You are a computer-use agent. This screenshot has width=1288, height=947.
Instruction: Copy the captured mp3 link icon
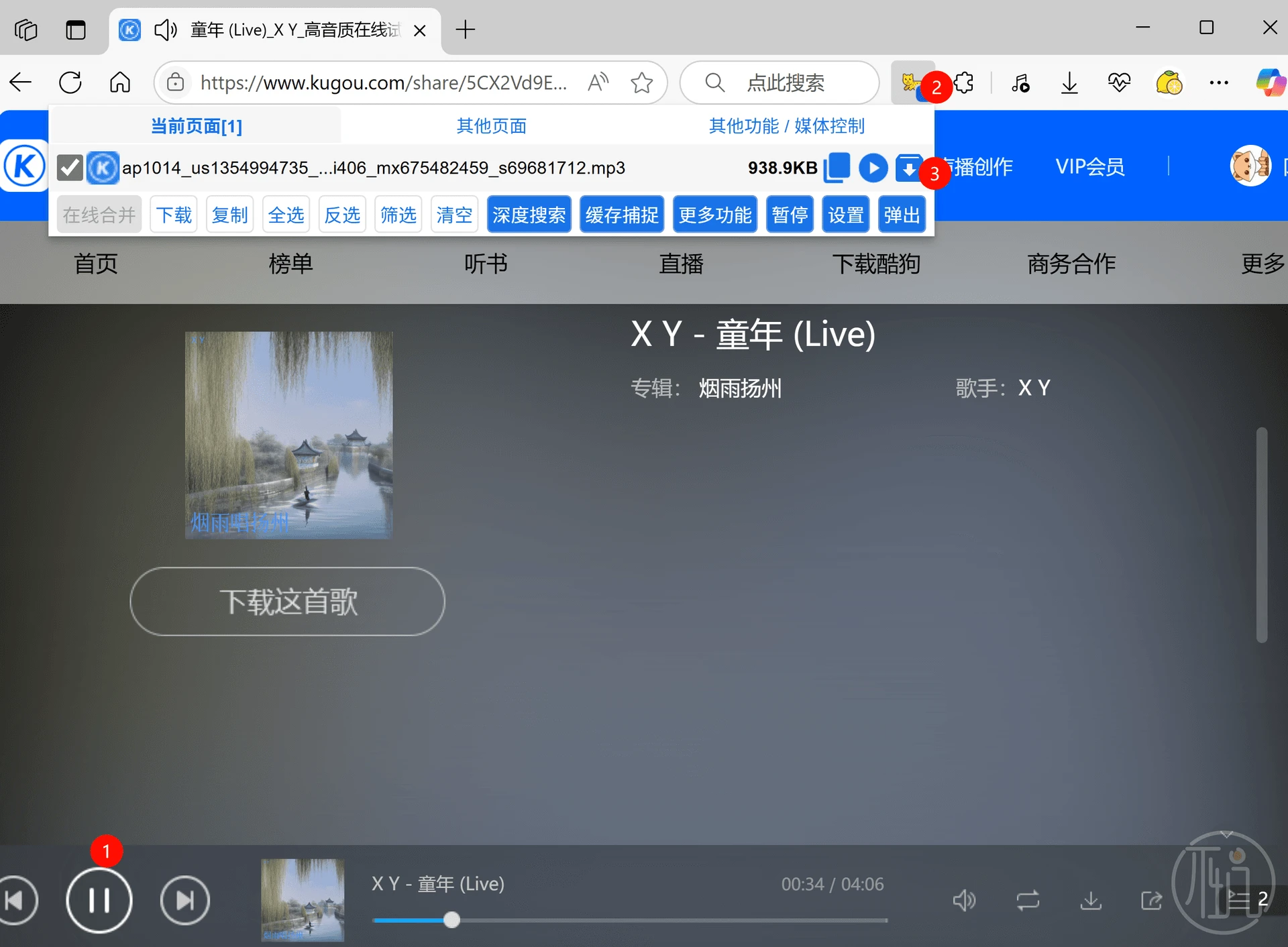(837, 168)
